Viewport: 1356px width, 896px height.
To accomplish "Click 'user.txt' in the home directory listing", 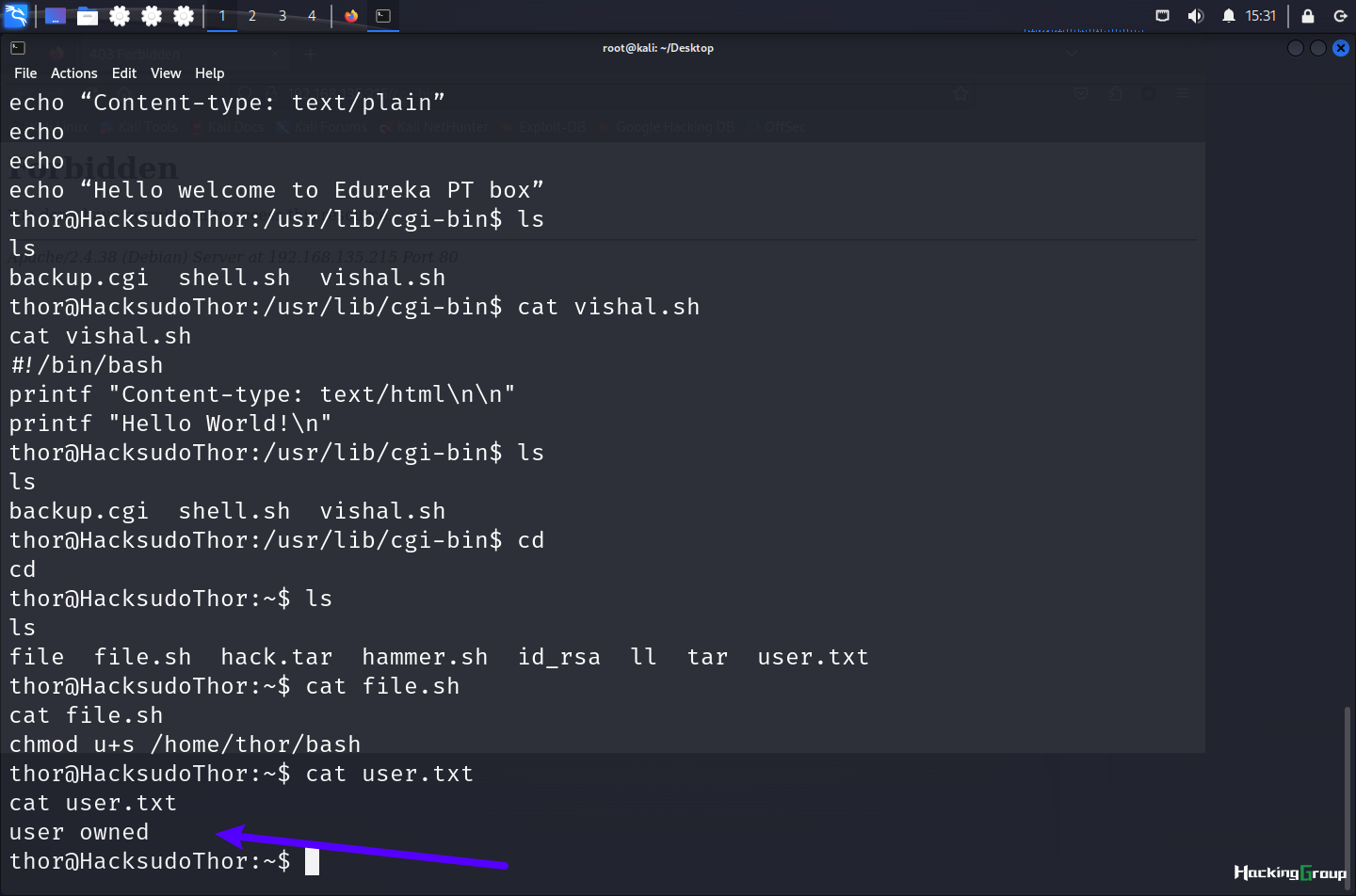I will [814, 657].
